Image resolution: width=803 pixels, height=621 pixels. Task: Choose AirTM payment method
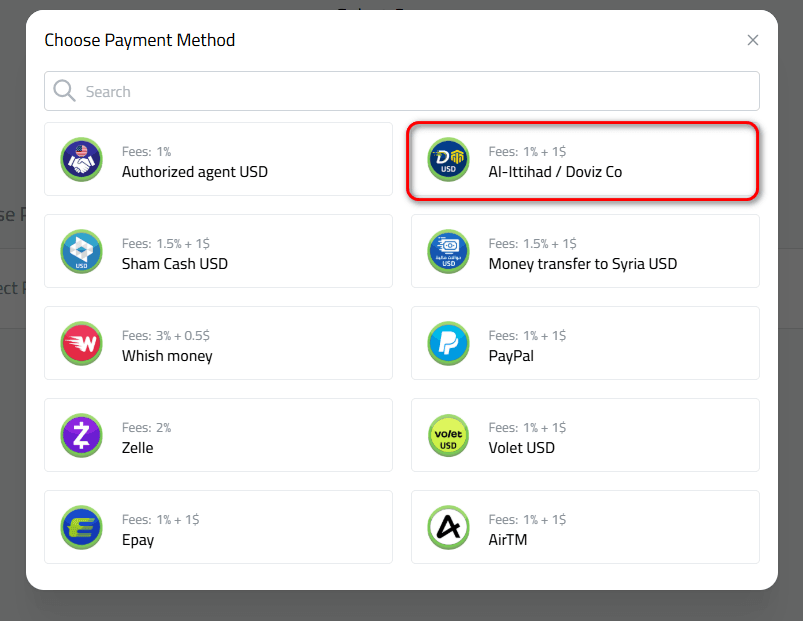pos(585,527)
